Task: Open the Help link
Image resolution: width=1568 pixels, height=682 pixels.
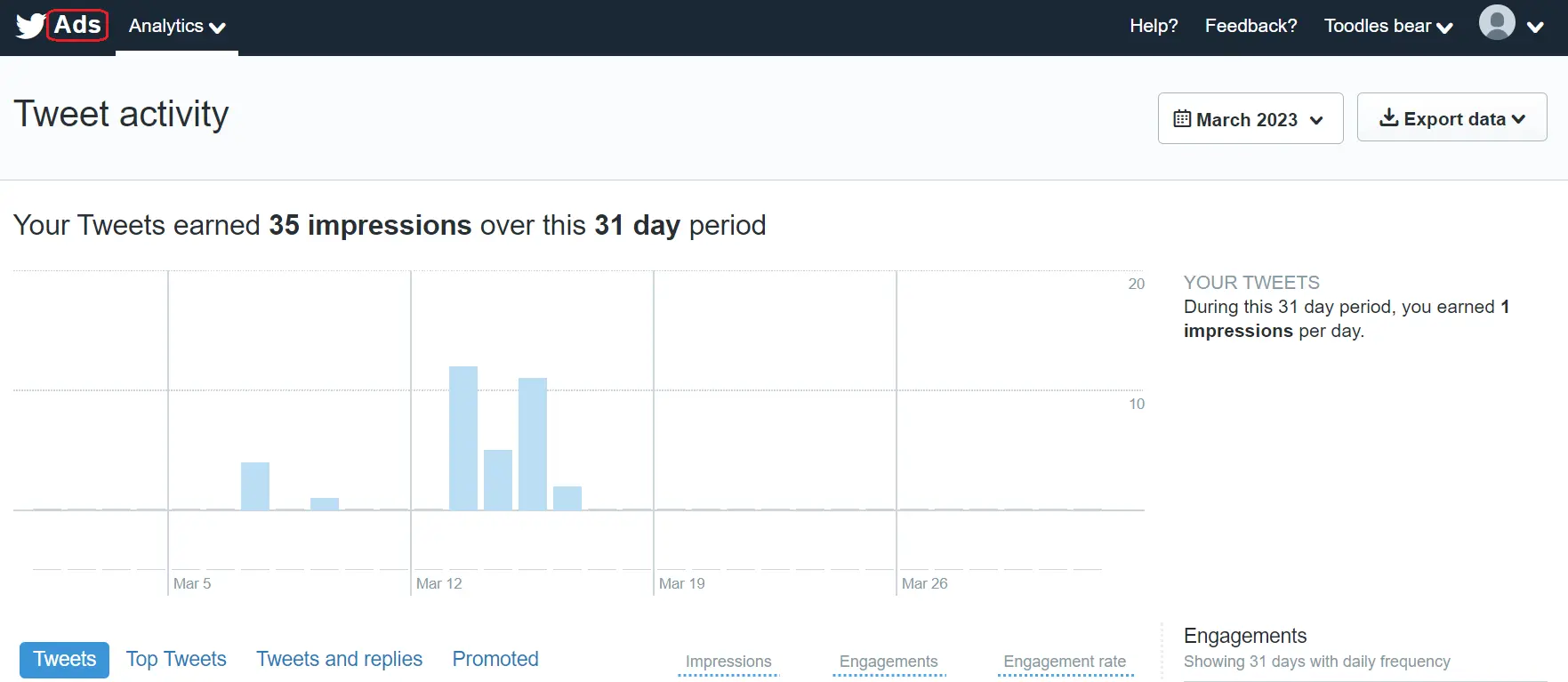Action: [1153, 26]
